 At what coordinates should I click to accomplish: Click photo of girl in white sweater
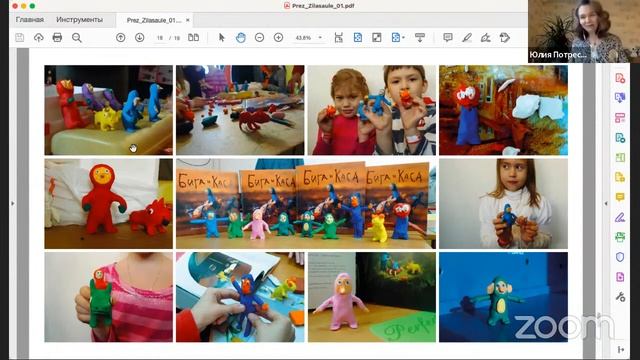pos(503,204)
